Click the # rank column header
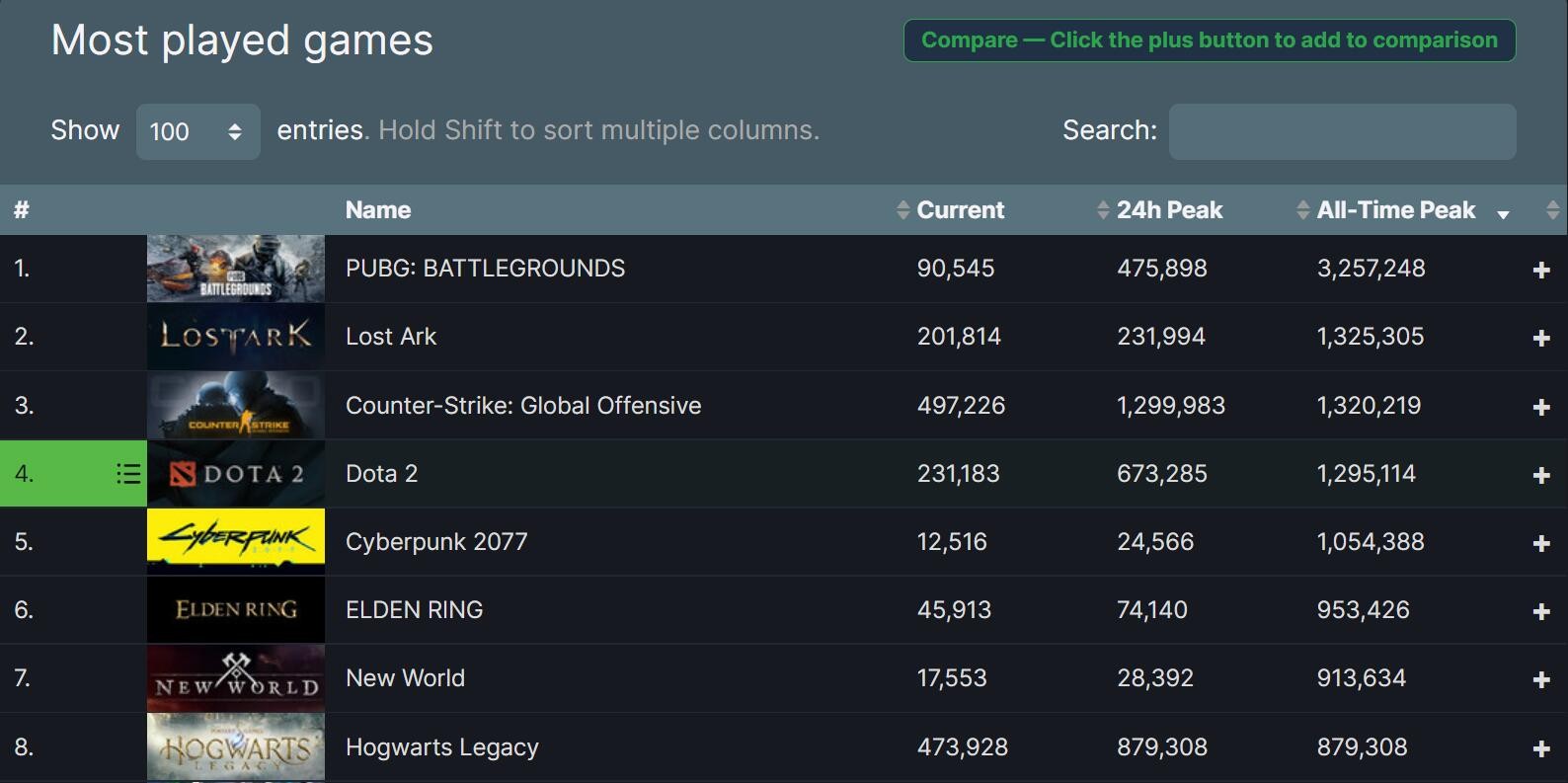 [22, 210]
